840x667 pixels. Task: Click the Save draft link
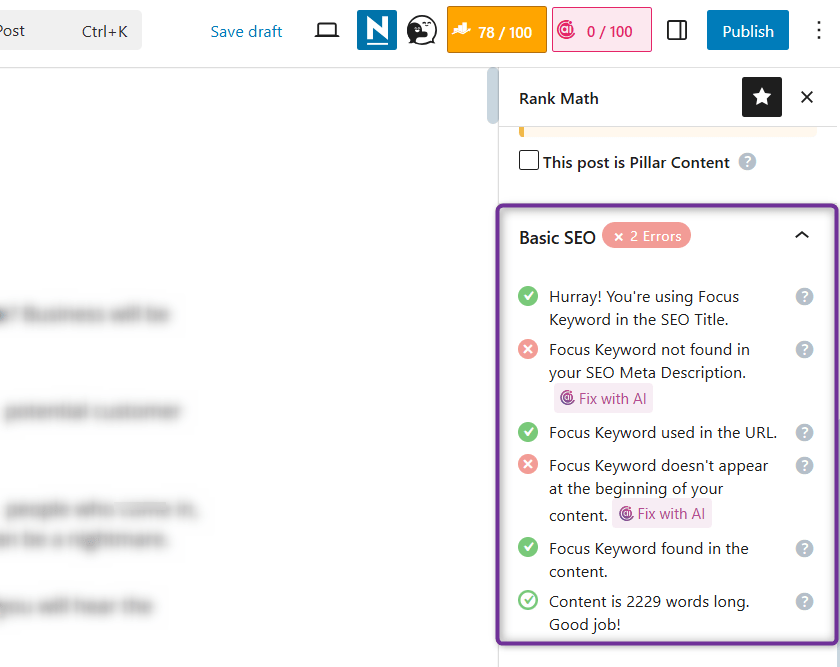(x=246, y=31)
